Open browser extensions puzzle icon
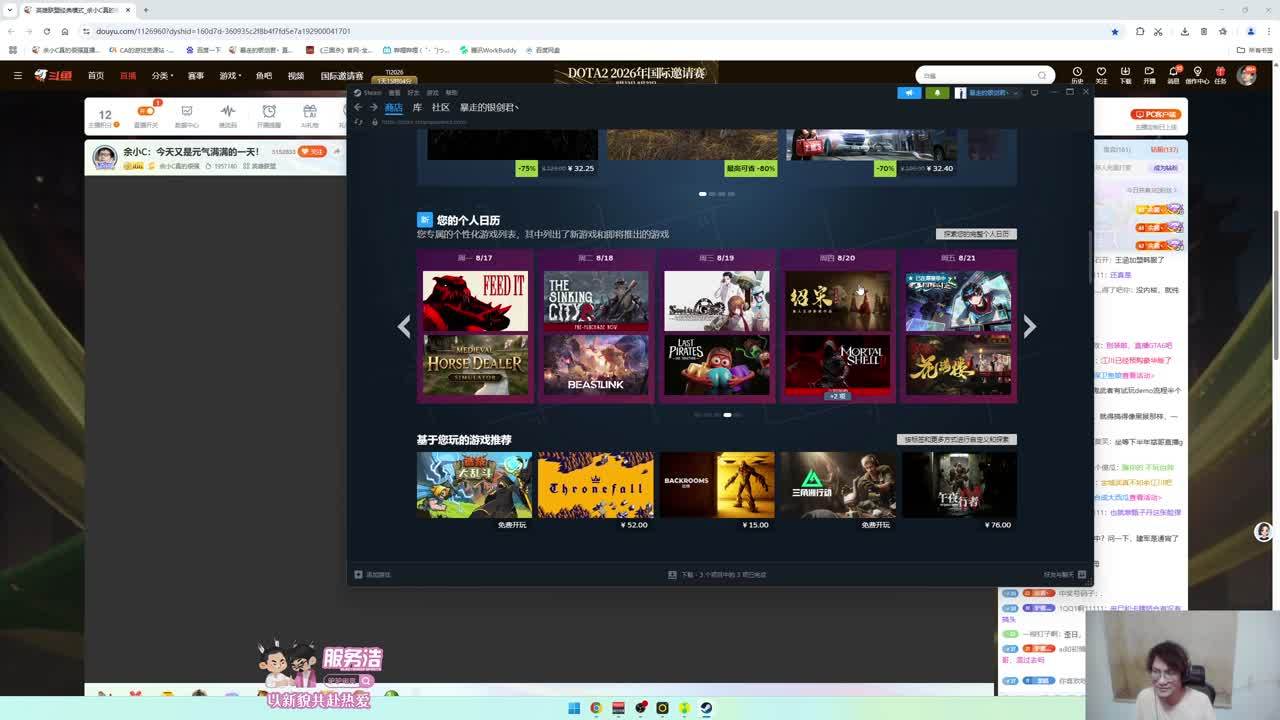This screenshot has width=1280, height=720. 1139,31
